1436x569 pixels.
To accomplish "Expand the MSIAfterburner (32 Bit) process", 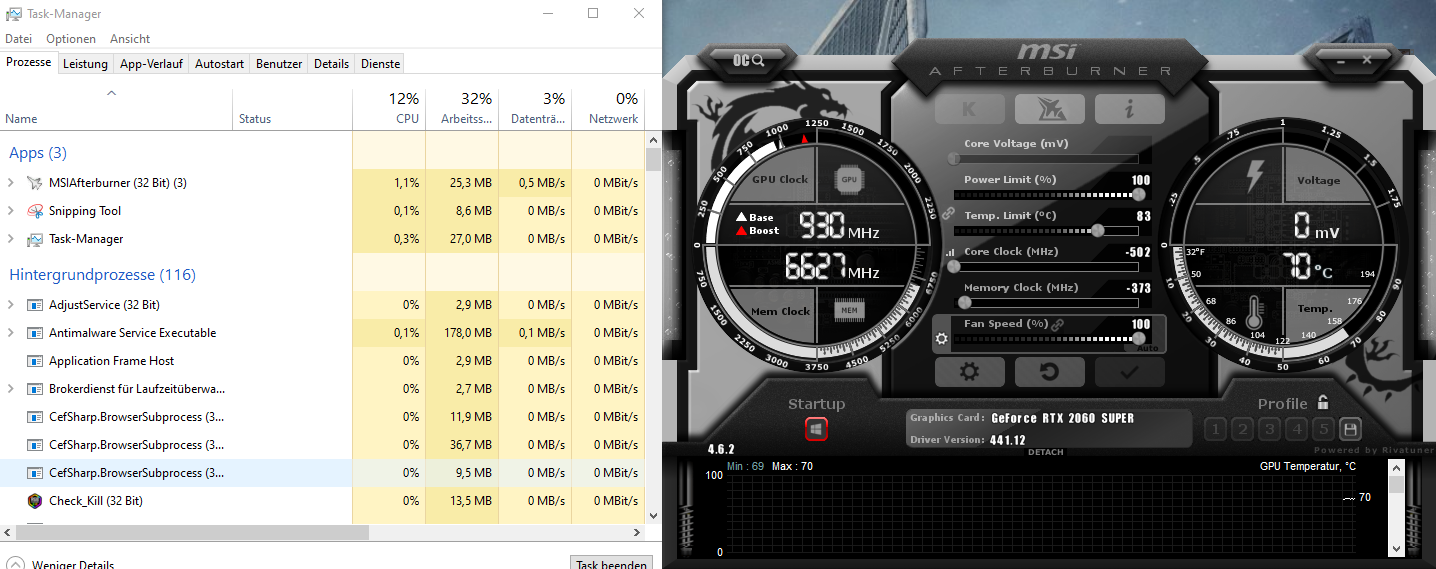I will (x=11, y=183).
